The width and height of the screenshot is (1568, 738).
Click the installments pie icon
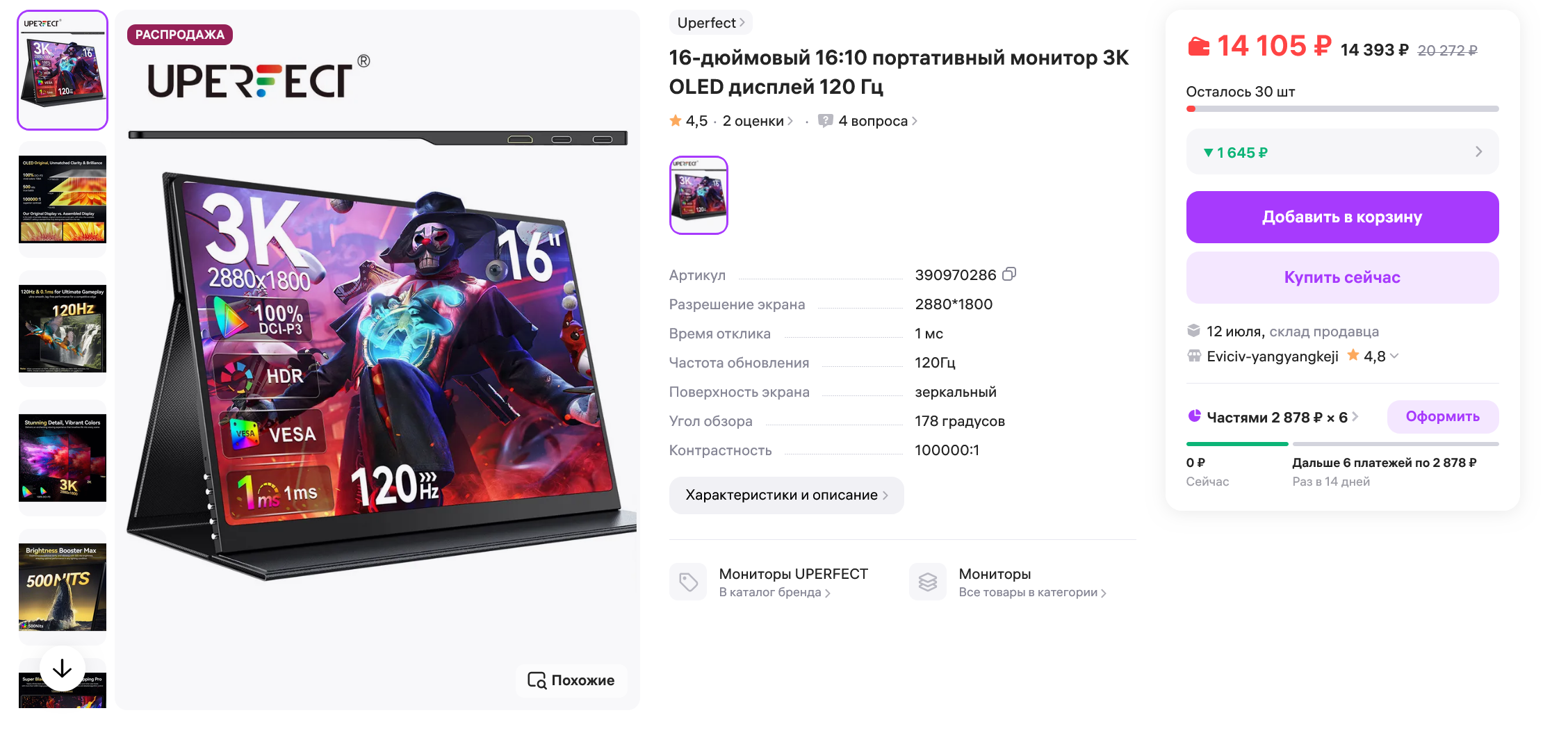[x=1194, y=416]
